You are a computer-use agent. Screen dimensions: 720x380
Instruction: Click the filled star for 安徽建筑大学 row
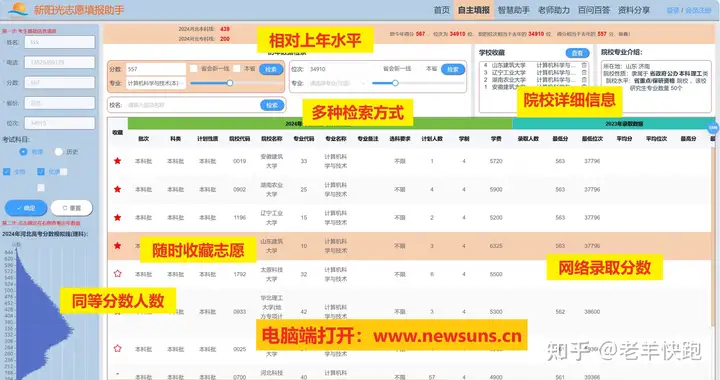118,161
